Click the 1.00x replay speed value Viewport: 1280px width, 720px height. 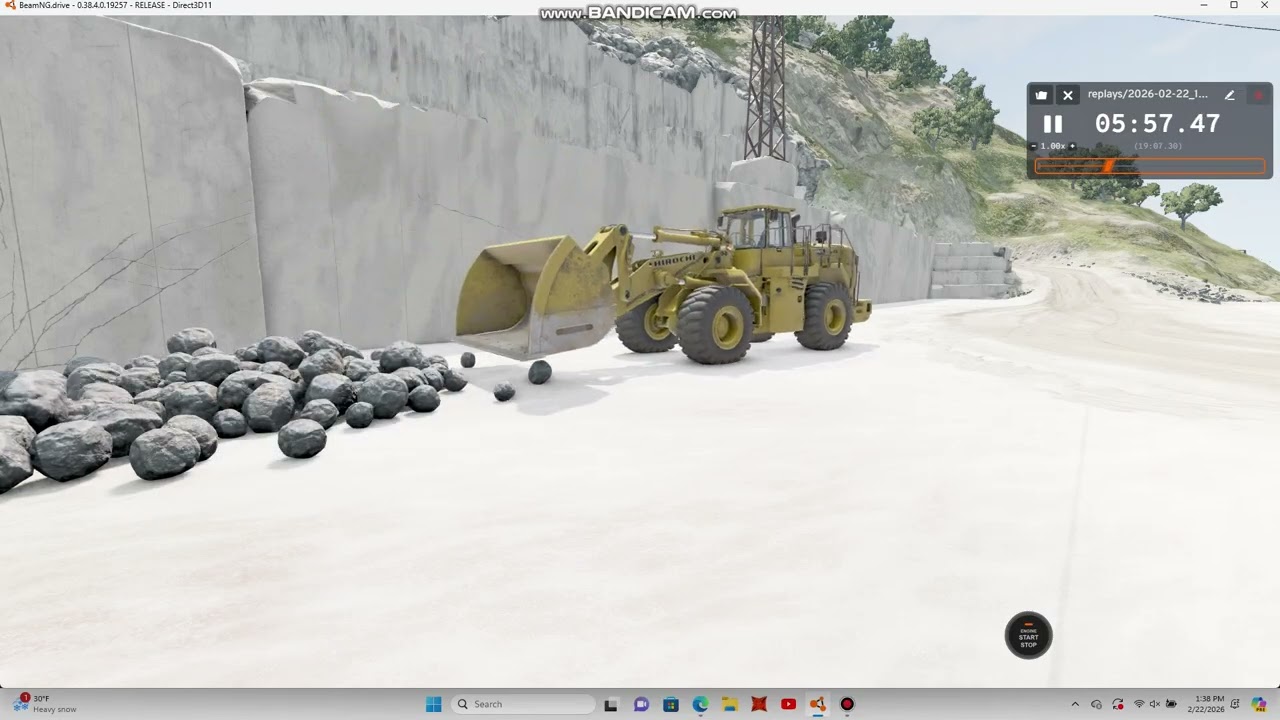coord(1053,146)
